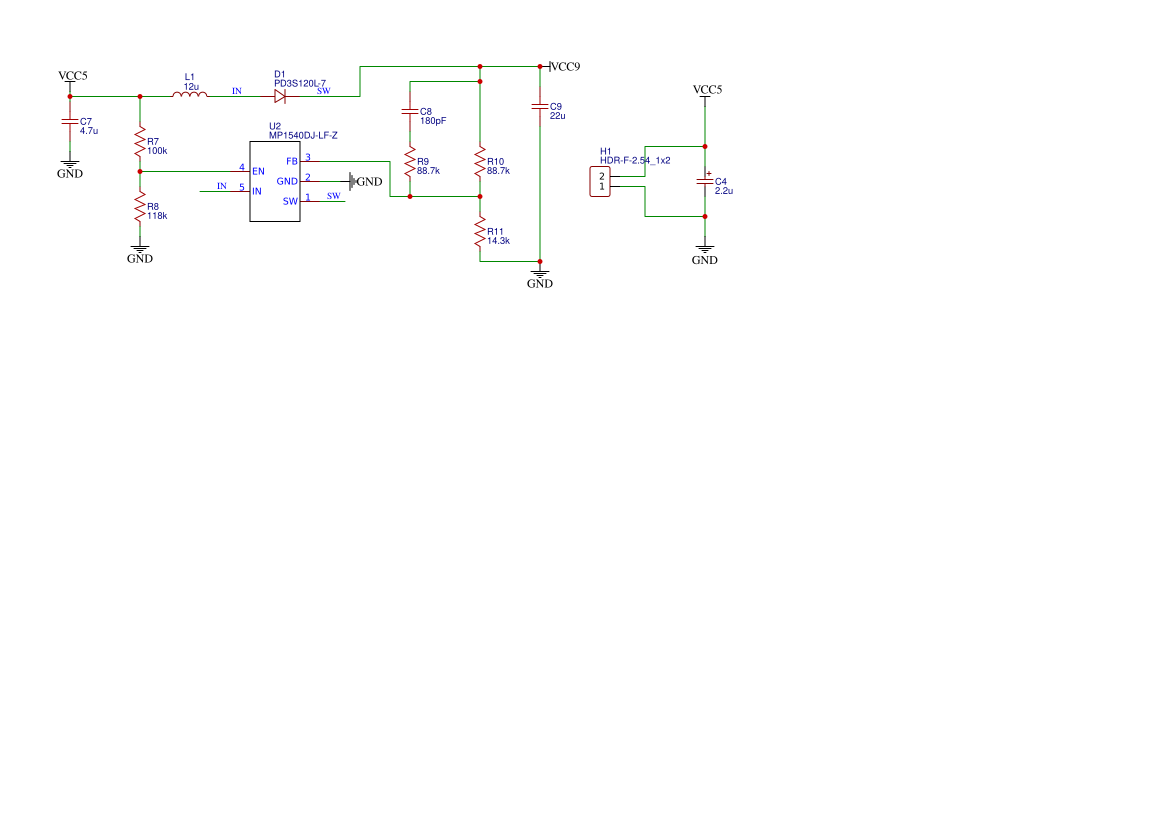Select resistor R8 118k symbol
The image size is (1169, 827).
140,207
